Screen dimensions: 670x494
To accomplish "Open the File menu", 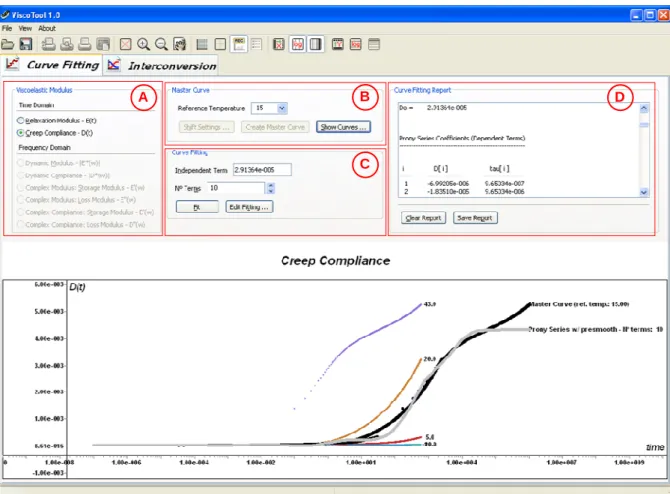I will (7, 28).
